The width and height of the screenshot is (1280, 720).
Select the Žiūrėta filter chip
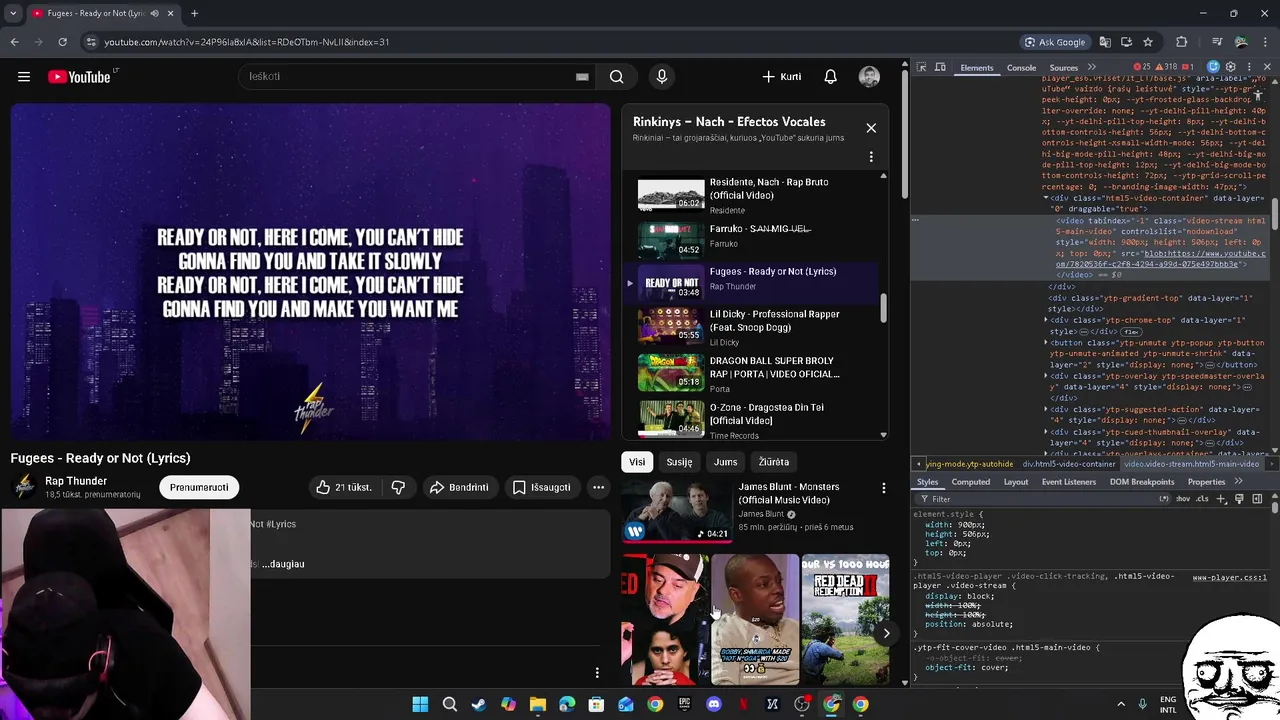[x=773, y=462]
